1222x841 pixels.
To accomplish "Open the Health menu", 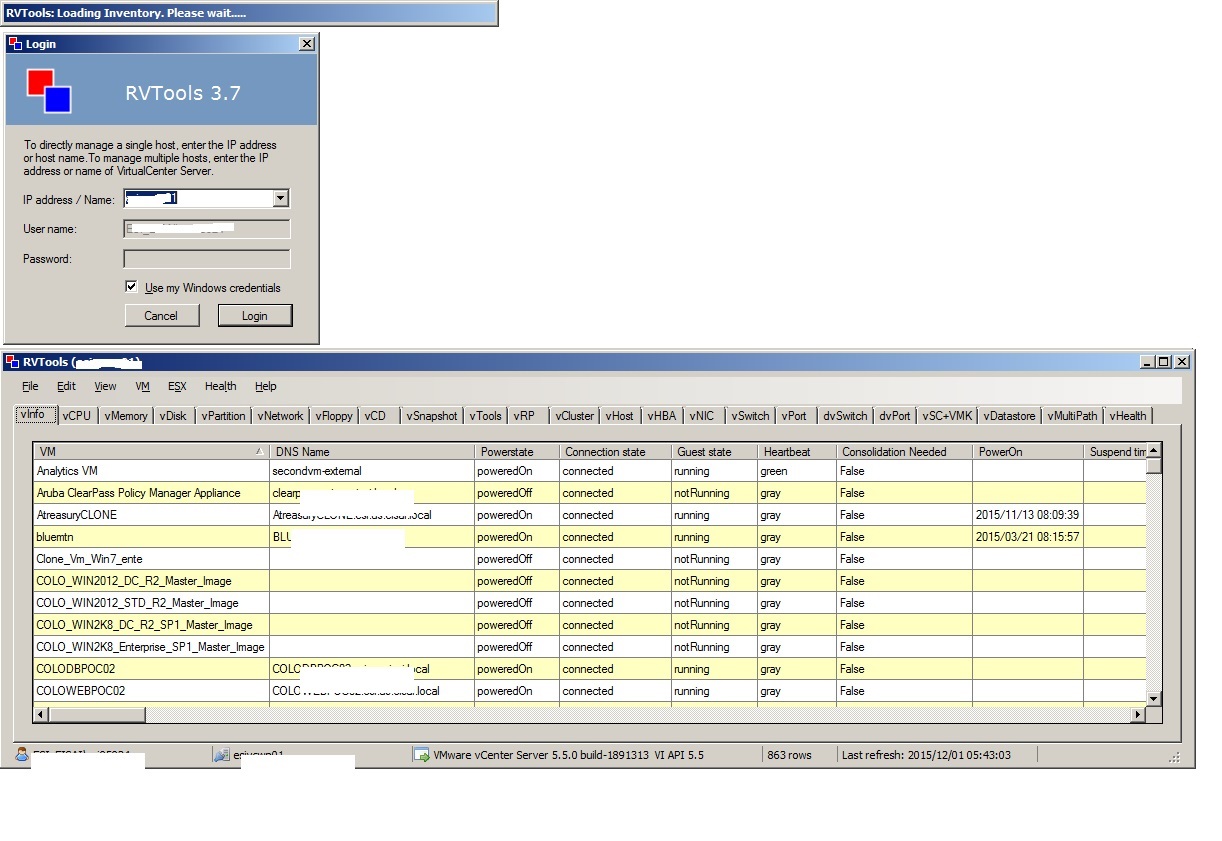I will point(221,386).
